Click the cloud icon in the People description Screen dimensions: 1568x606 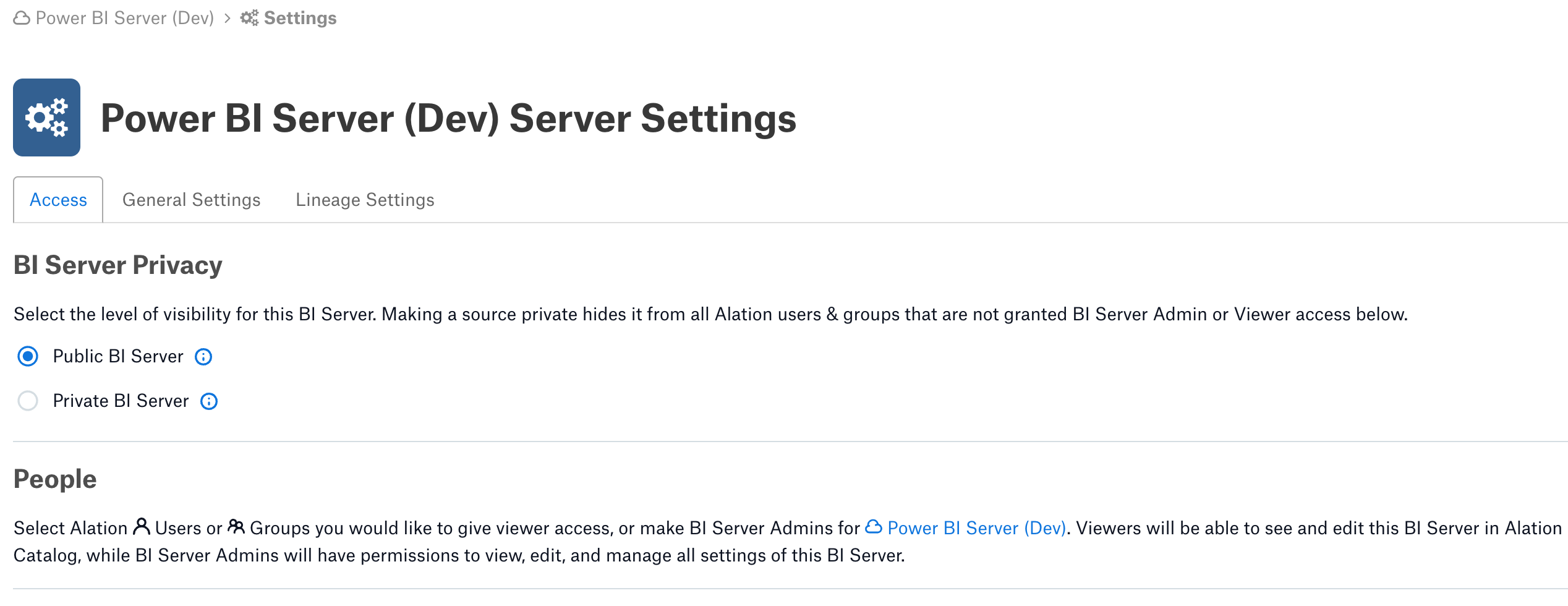(x=874, y=527)
